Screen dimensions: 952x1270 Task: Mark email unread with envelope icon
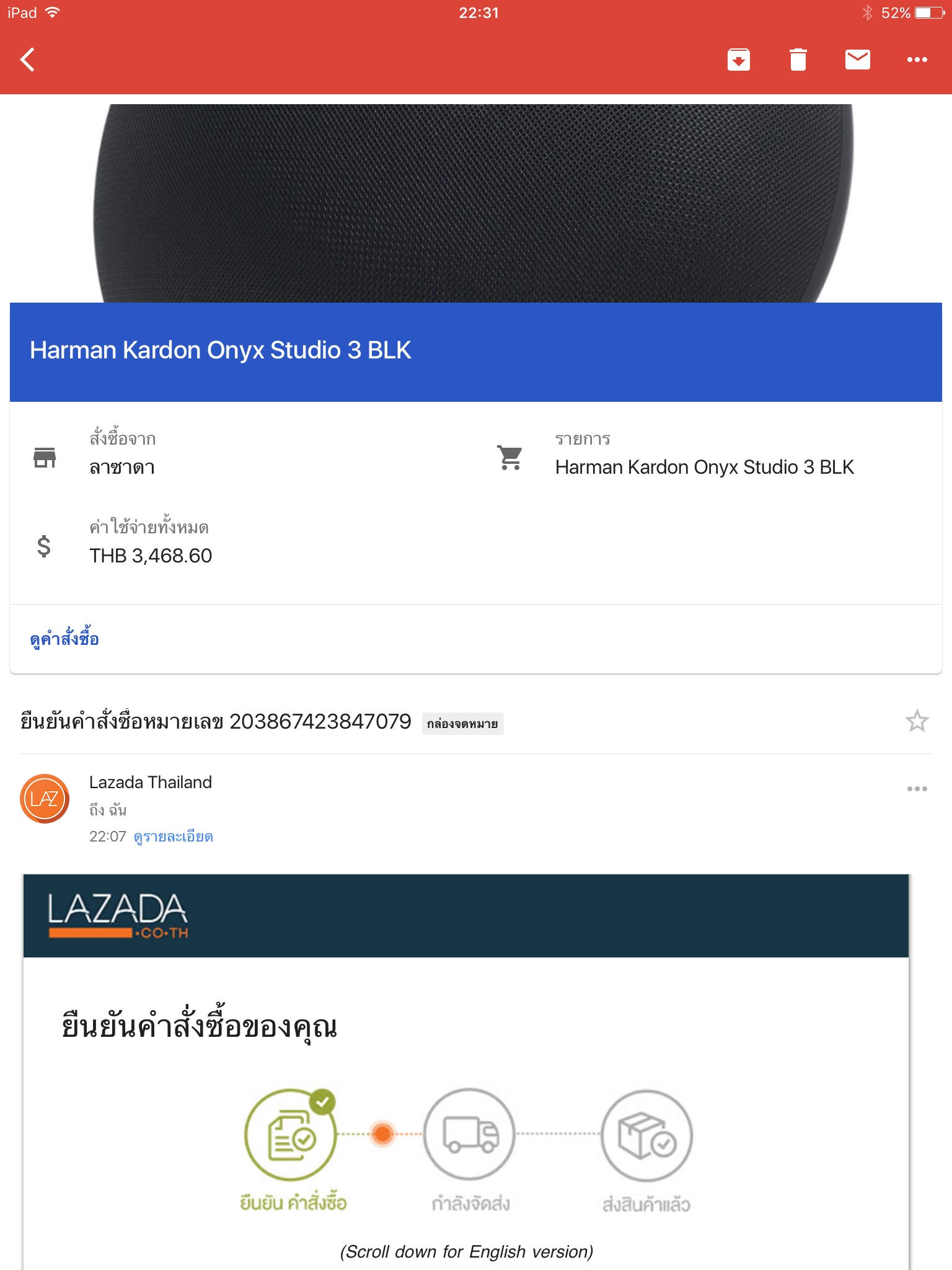click(858, 60)
